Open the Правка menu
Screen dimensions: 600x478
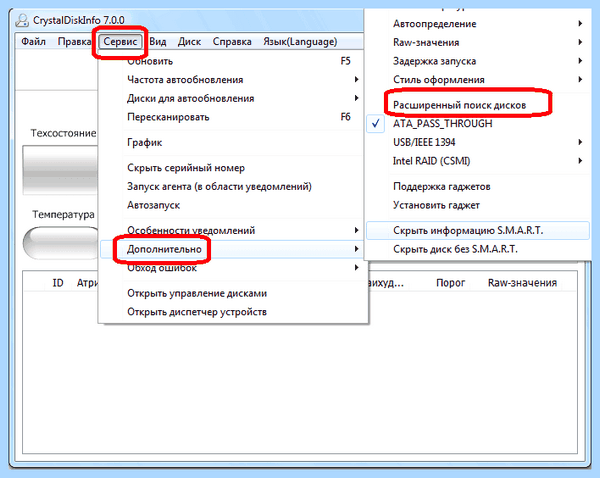tap(74, 41)
